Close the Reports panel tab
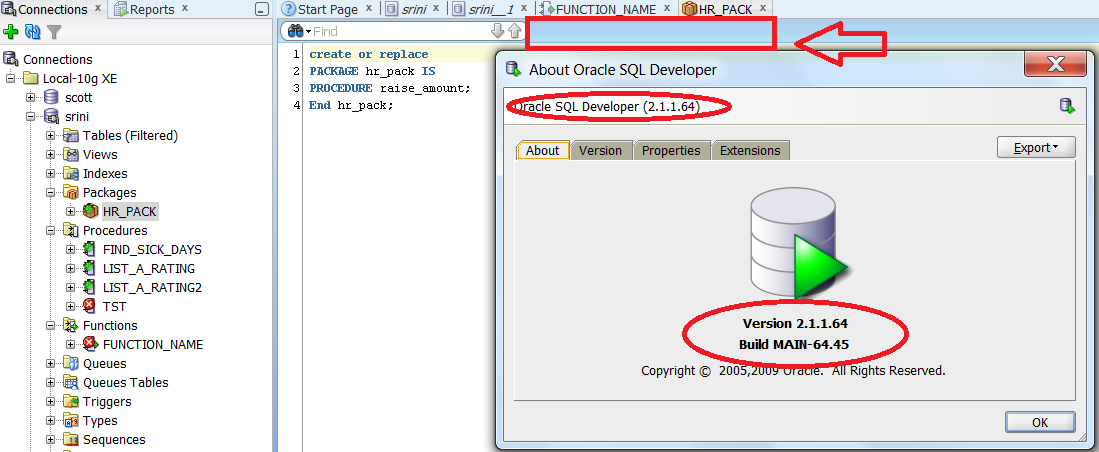Screen dimensions: 1099x452 [185, 8]
